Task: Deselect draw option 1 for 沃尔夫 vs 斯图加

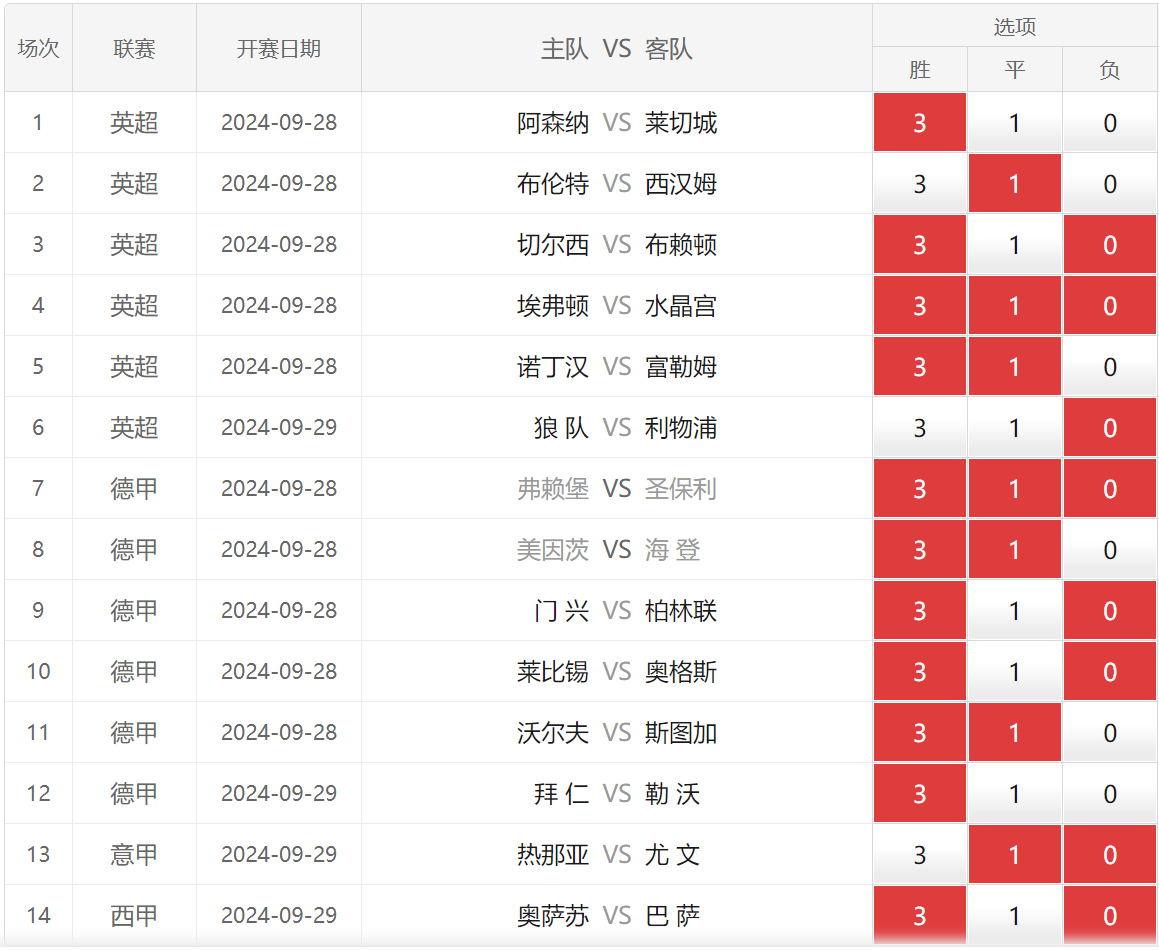Action: 1014,732
